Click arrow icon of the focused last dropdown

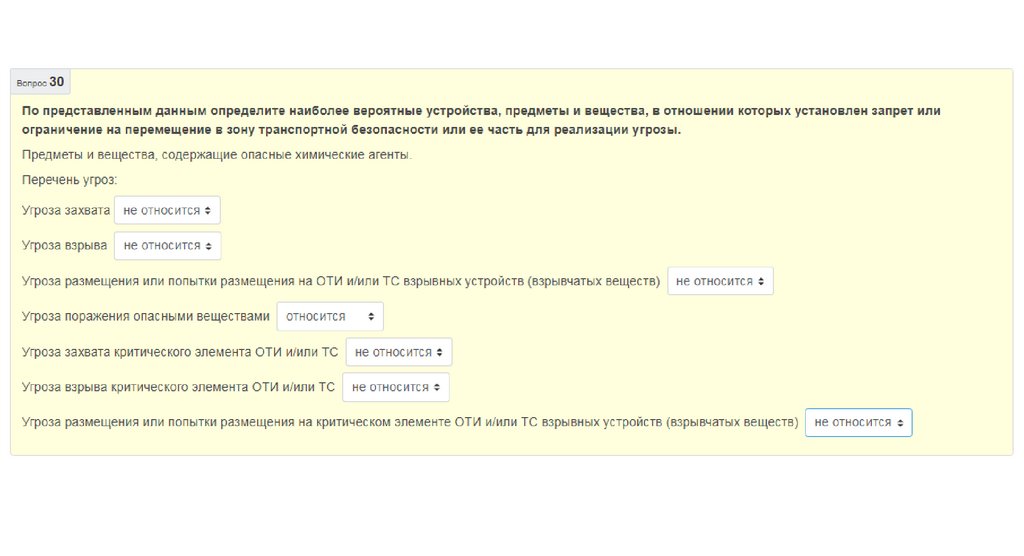coord(900,423)
